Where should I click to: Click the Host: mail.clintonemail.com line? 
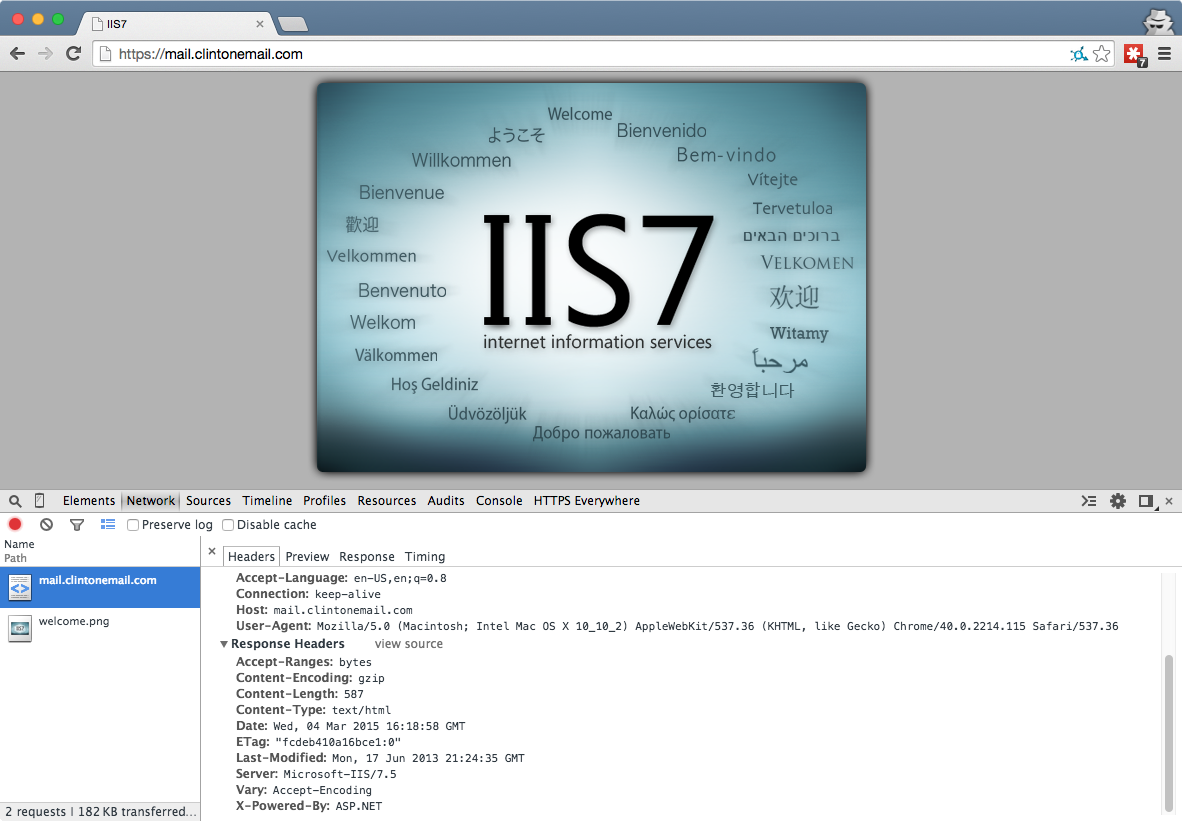point(324,610)
